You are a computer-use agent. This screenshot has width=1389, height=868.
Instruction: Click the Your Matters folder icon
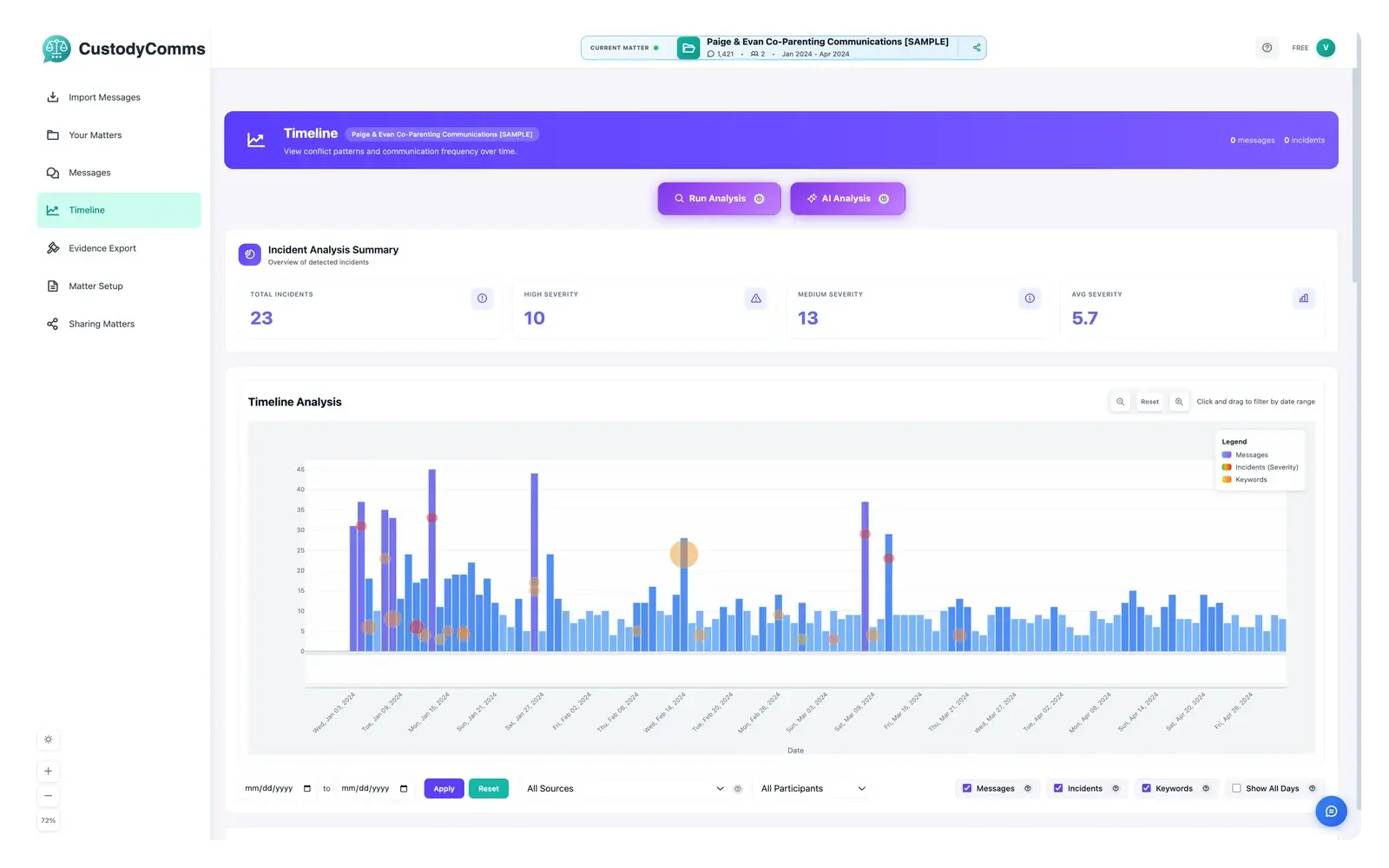point(52,135)
